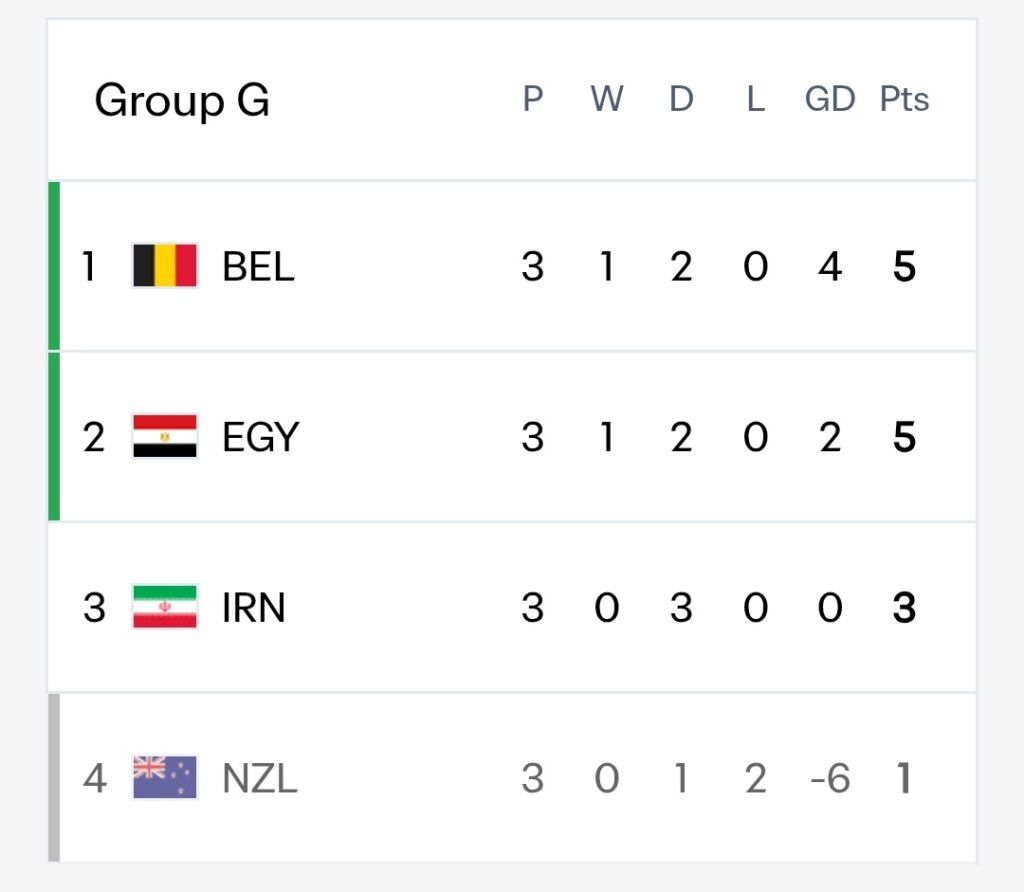Select the IRN team name
The image size is (1024, 892).
pos(253,607)
